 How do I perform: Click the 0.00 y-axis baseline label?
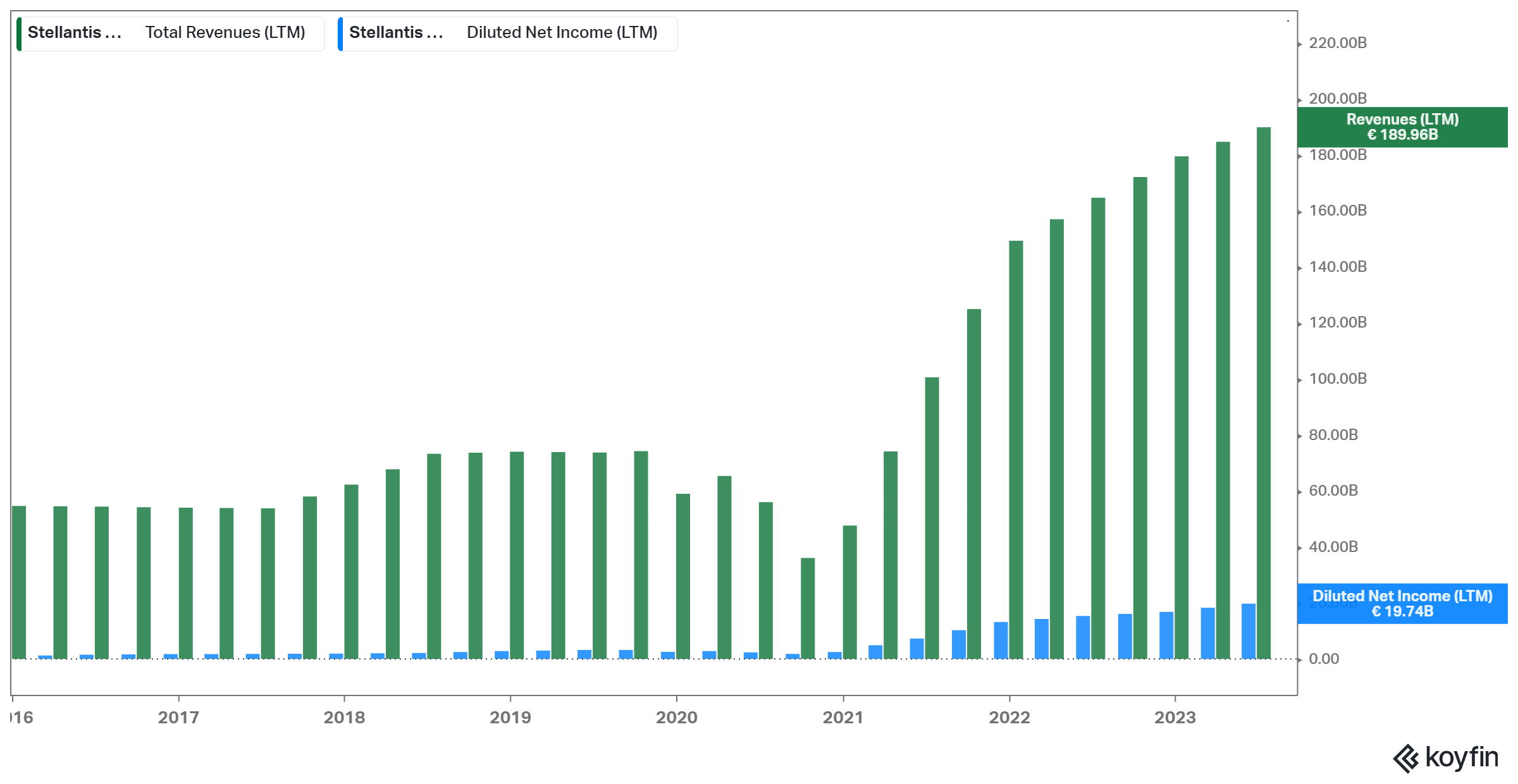1323,659
